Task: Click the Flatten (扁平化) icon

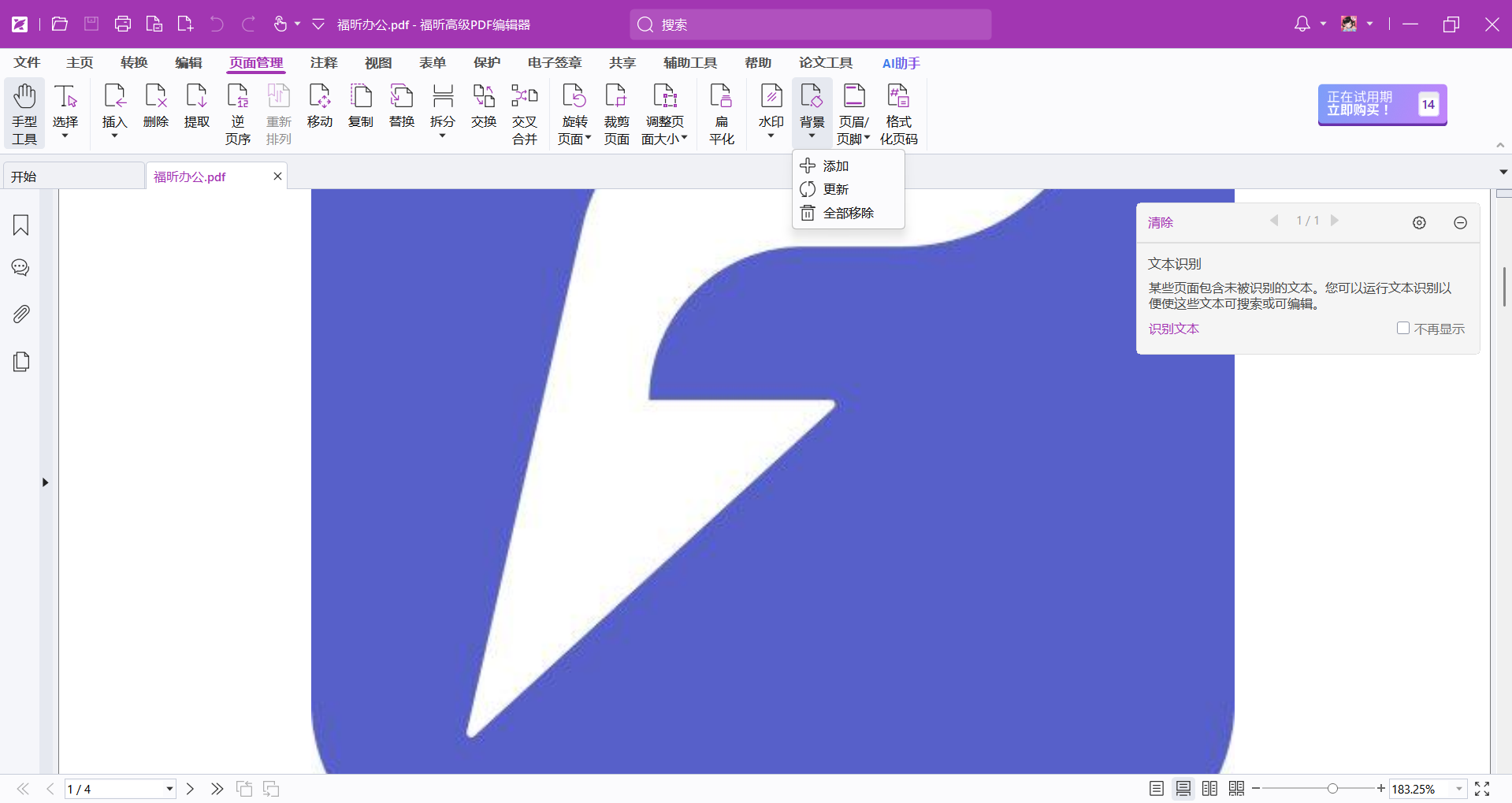Action: coord(721,113)
